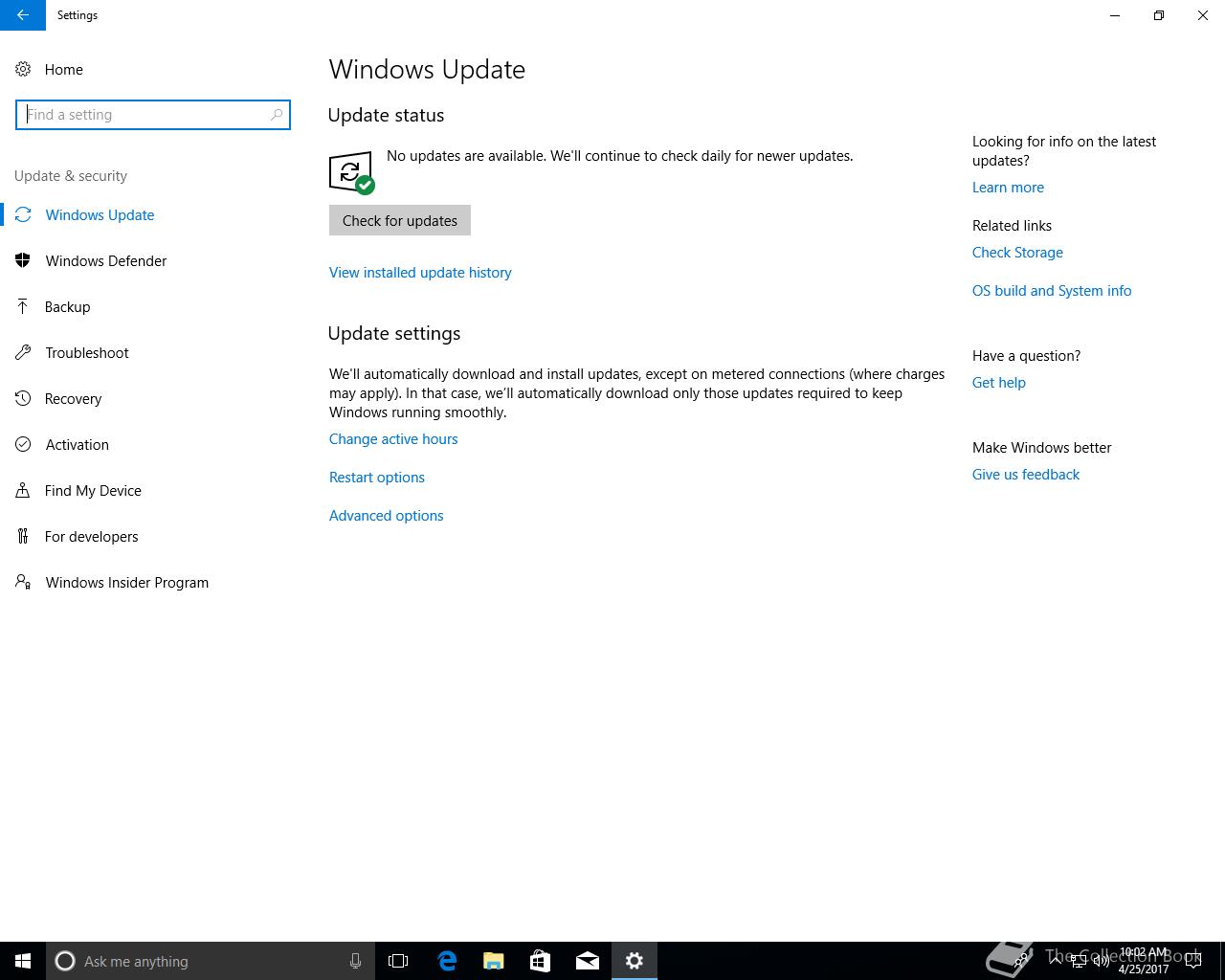Click the For developers tools icon
The height and width of the screenshot is (980, 1225).
click(23, 536)
